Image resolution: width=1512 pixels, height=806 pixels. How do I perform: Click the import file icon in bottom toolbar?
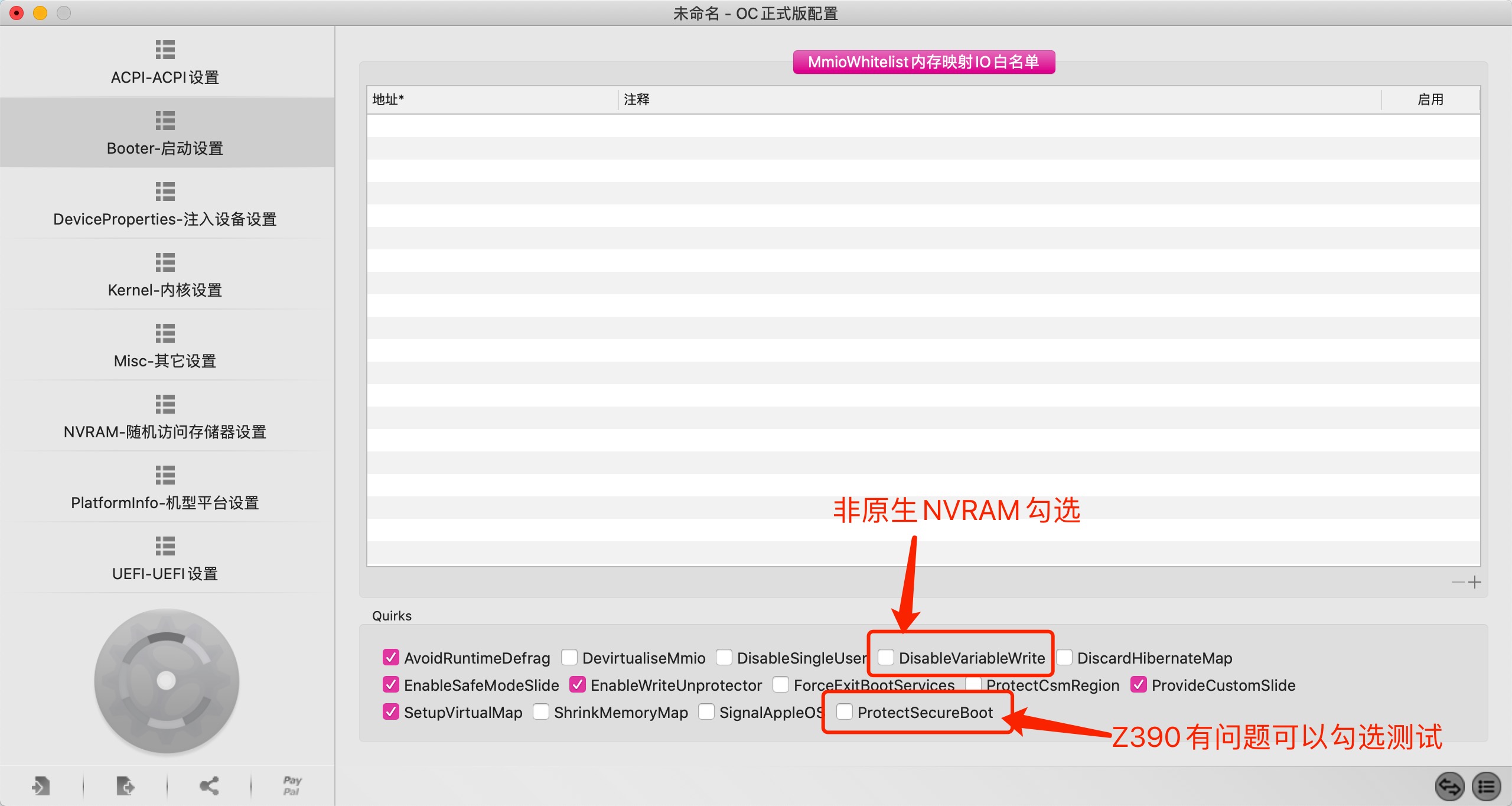[41, 786]
